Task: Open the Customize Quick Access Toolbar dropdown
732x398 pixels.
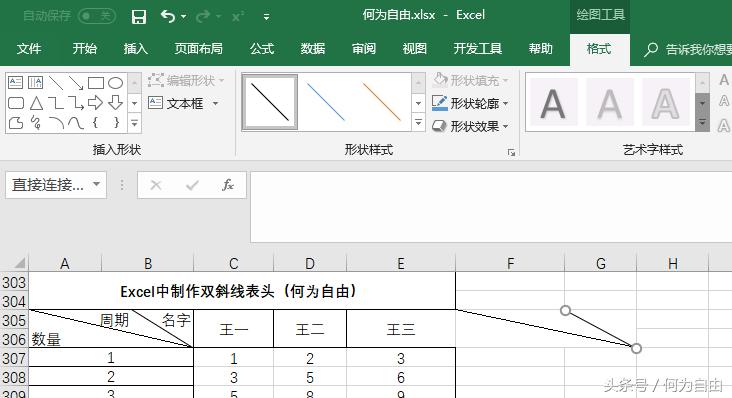Action: point(267,17)
